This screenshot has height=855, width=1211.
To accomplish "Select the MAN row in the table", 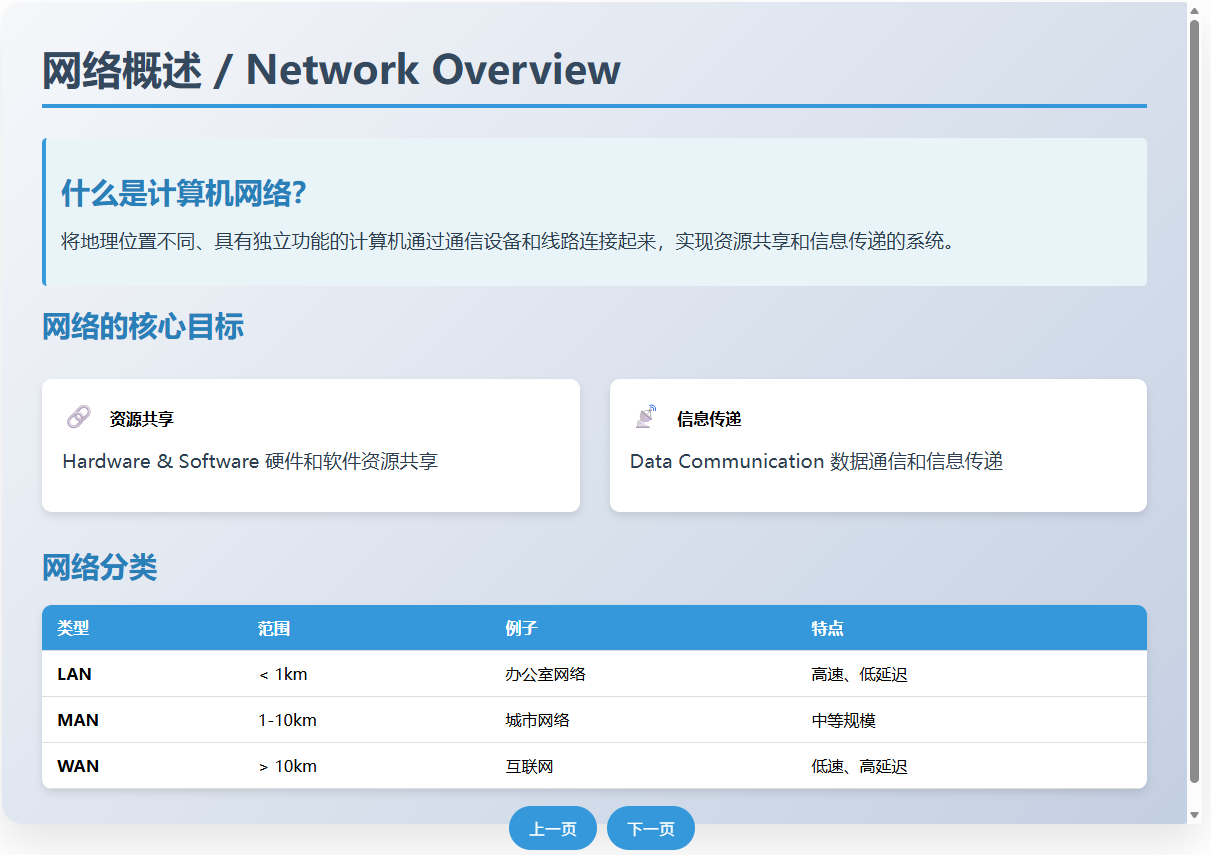I will 594,719.
